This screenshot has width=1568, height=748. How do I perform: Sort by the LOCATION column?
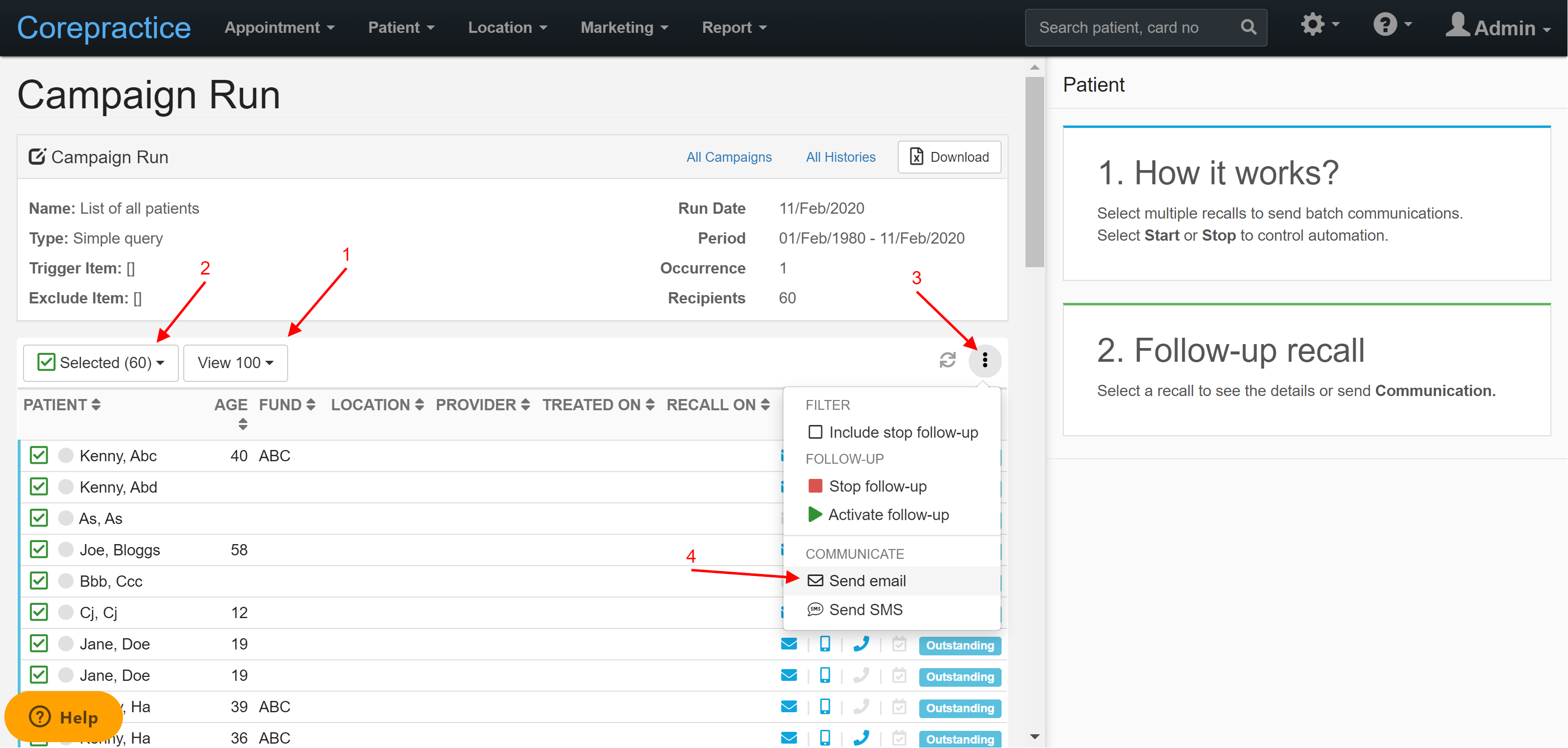[377, 405]
